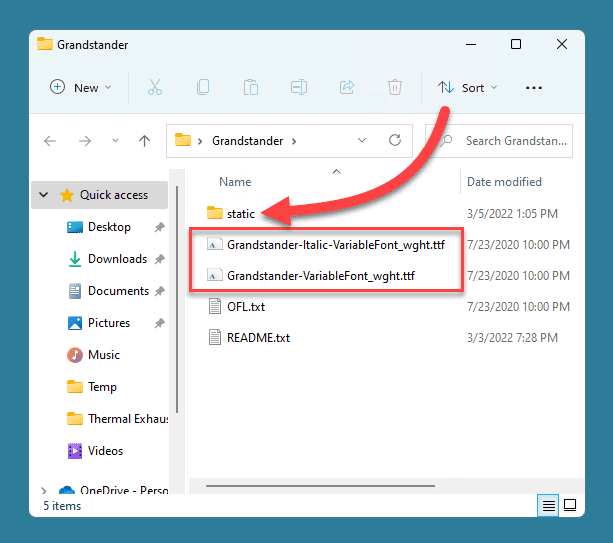Click font icon of Grandstander-VariableFont_wght.ttf
This screenshot has height=543, width=613.
point(215,276)
